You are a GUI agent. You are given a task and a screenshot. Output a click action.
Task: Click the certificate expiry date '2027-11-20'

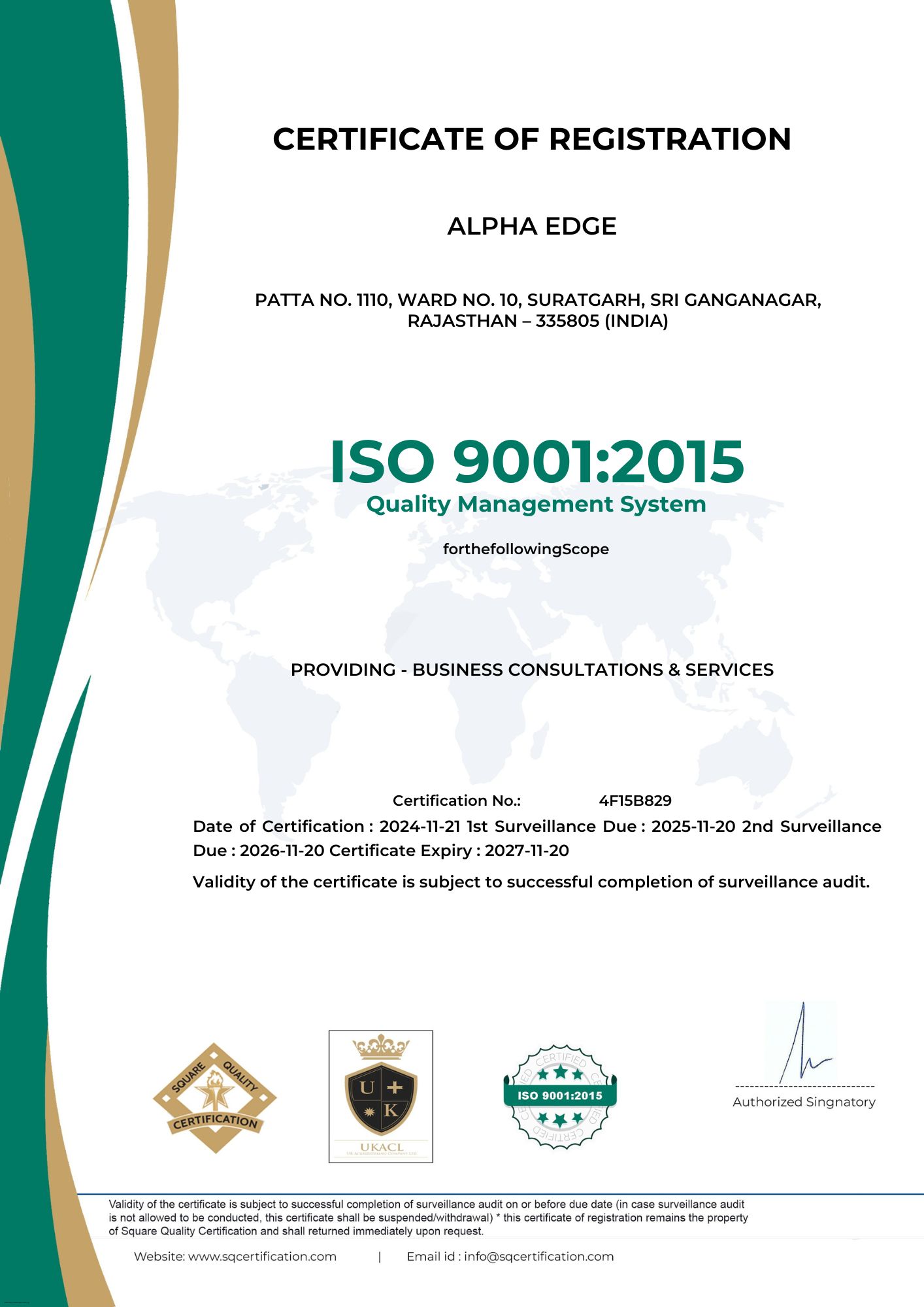point(527,850)
